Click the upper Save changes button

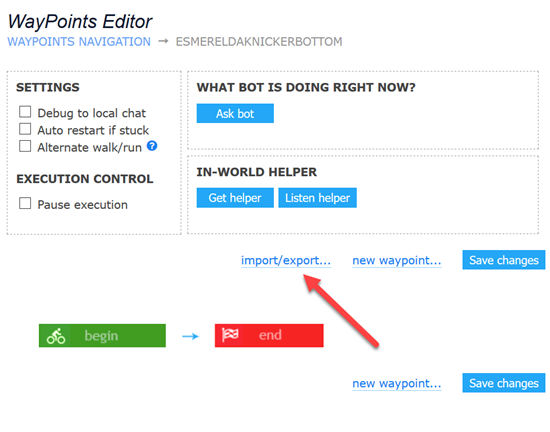504,260
